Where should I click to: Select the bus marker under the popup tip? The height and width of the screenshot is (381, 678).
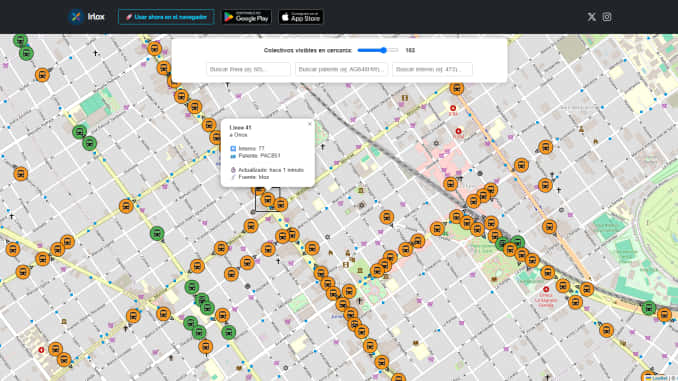268,199
